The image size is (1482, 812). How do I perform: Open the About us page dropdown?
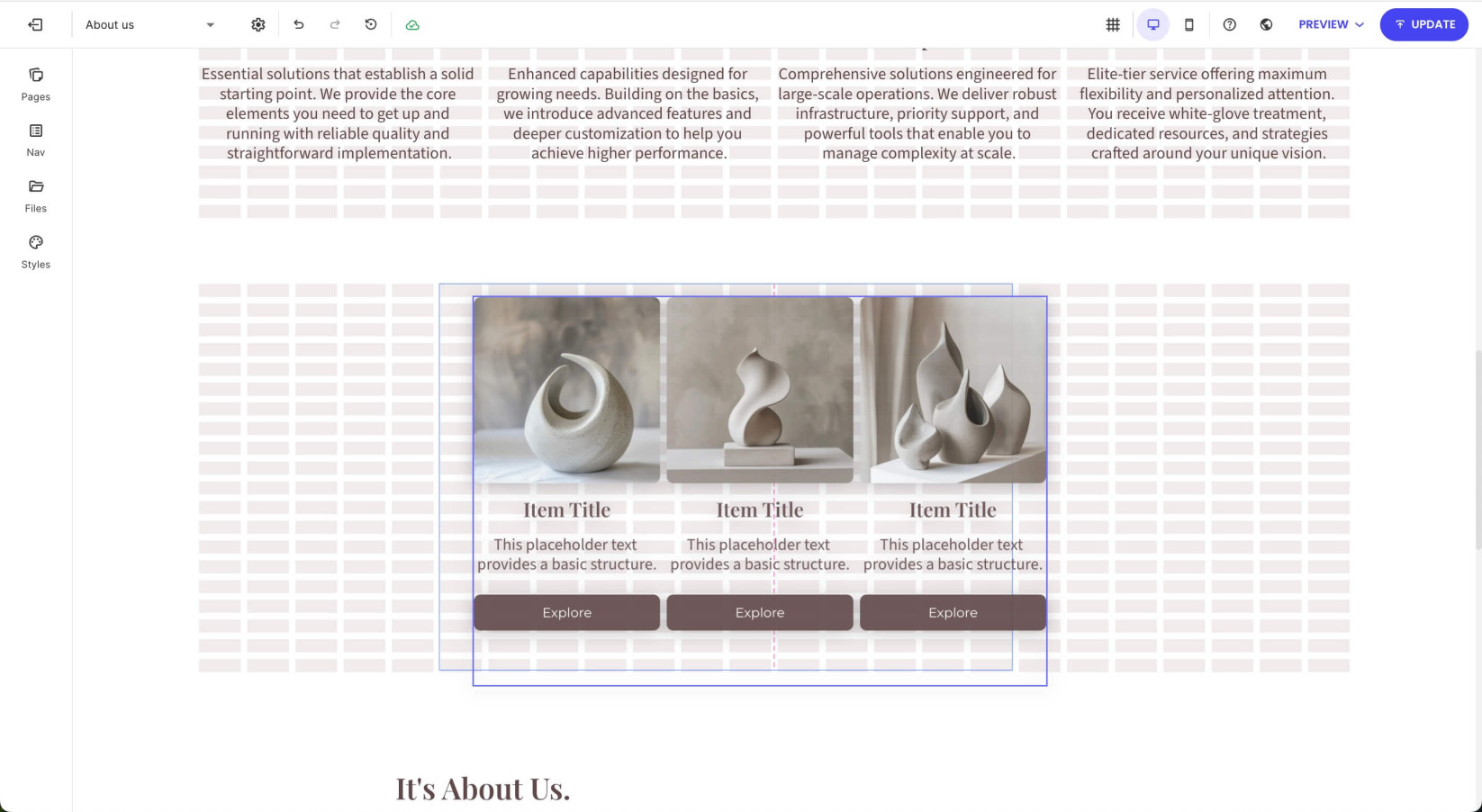[x=150, y=24]
